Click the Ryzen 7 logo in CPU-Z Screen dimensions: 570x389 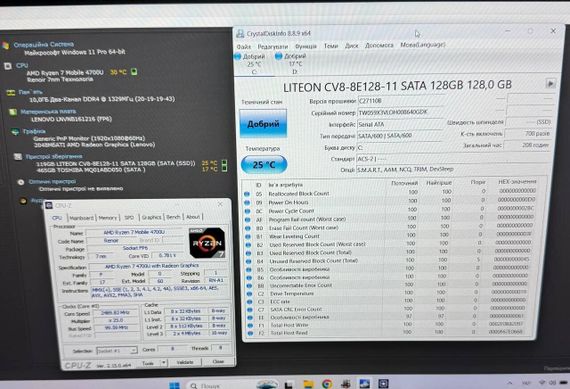207,242
